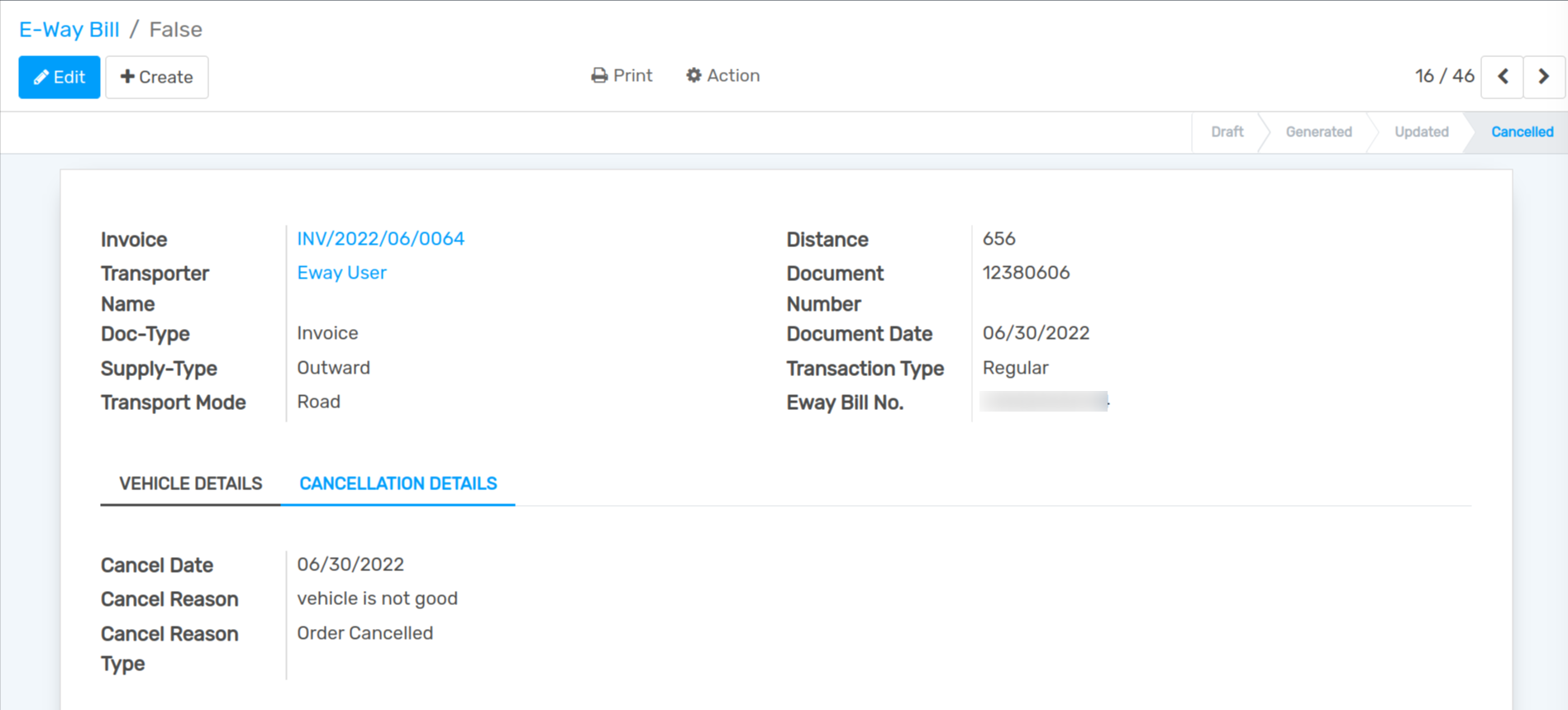
Task: Switch to the Cancellation Details tab
Action: (398, 484)
